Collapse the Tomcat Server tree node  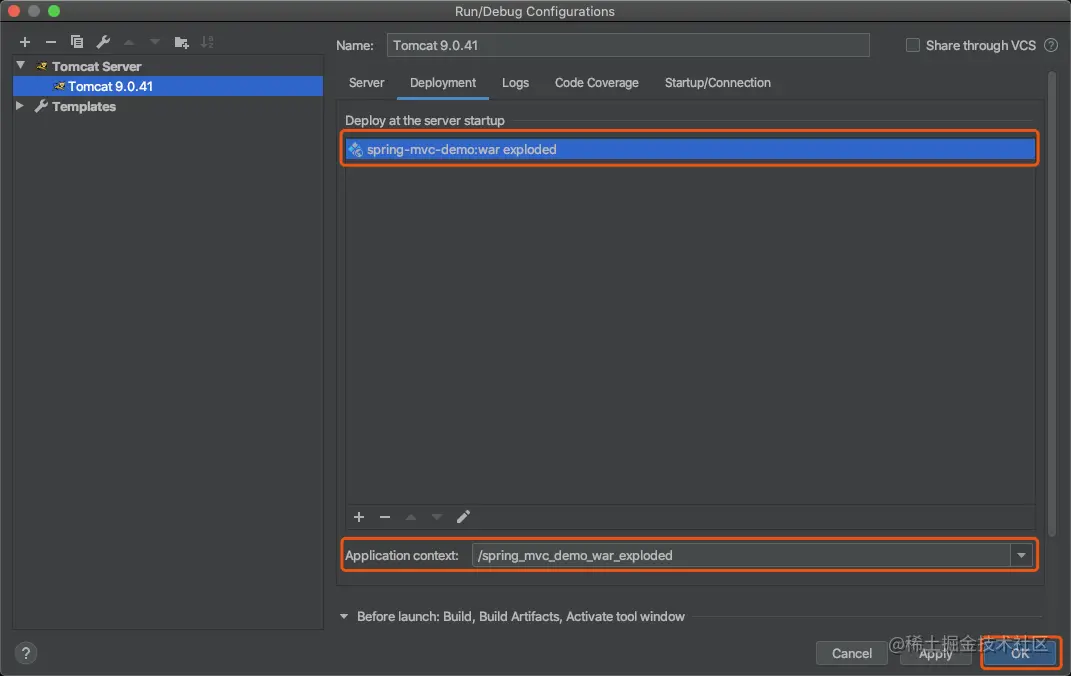click(x=20, y=66)
